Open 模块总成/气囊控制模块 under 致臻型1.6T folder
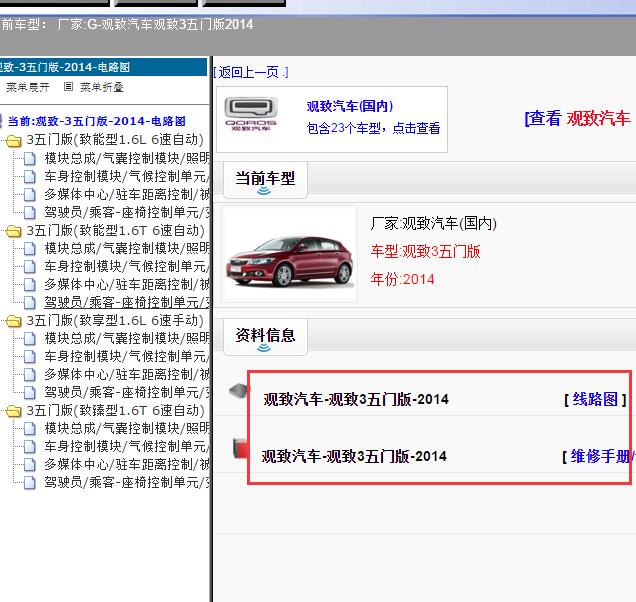Screen dimensions: 636x602 click(x=127, y=428)
